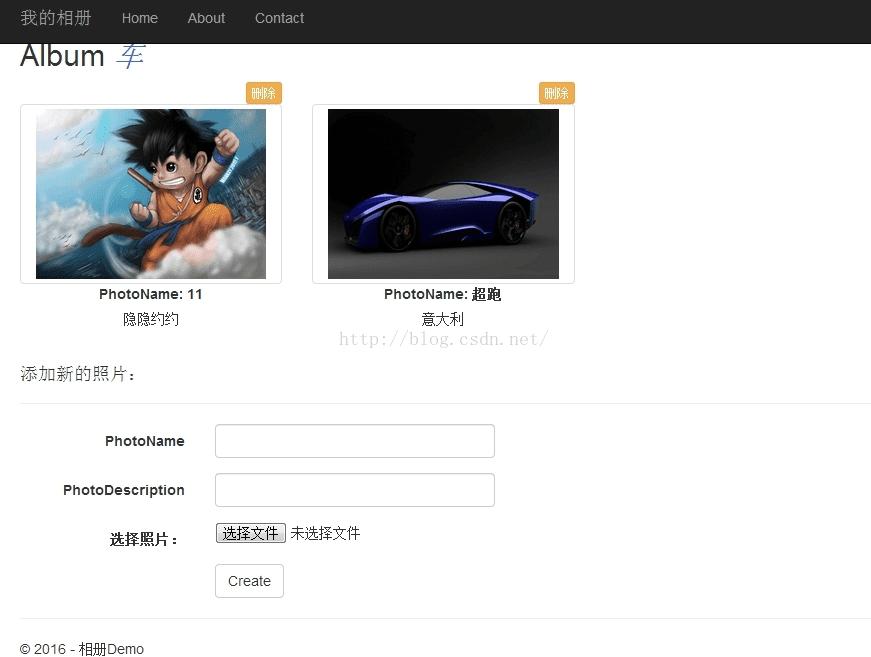View the Dragon Ball photo thumbnail
The height and width of the screenshot is (657, 871).
click(151, 193)
